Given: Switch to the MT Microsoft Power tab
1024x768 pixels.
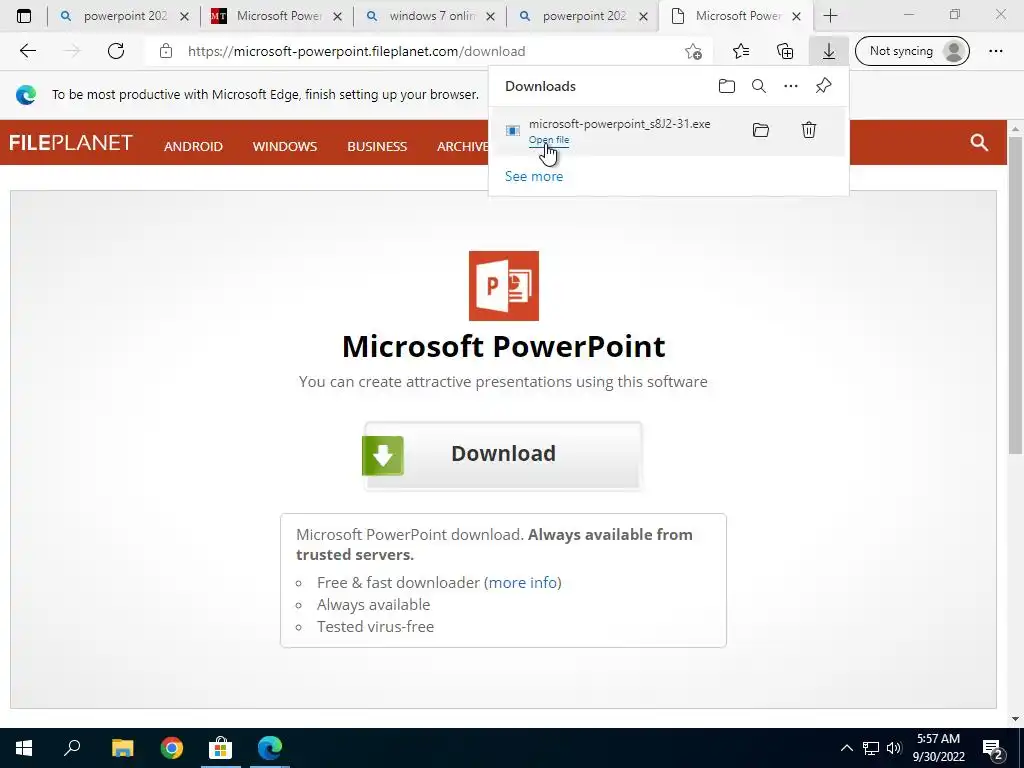Looking at the screenshot, I should (277, 16).
